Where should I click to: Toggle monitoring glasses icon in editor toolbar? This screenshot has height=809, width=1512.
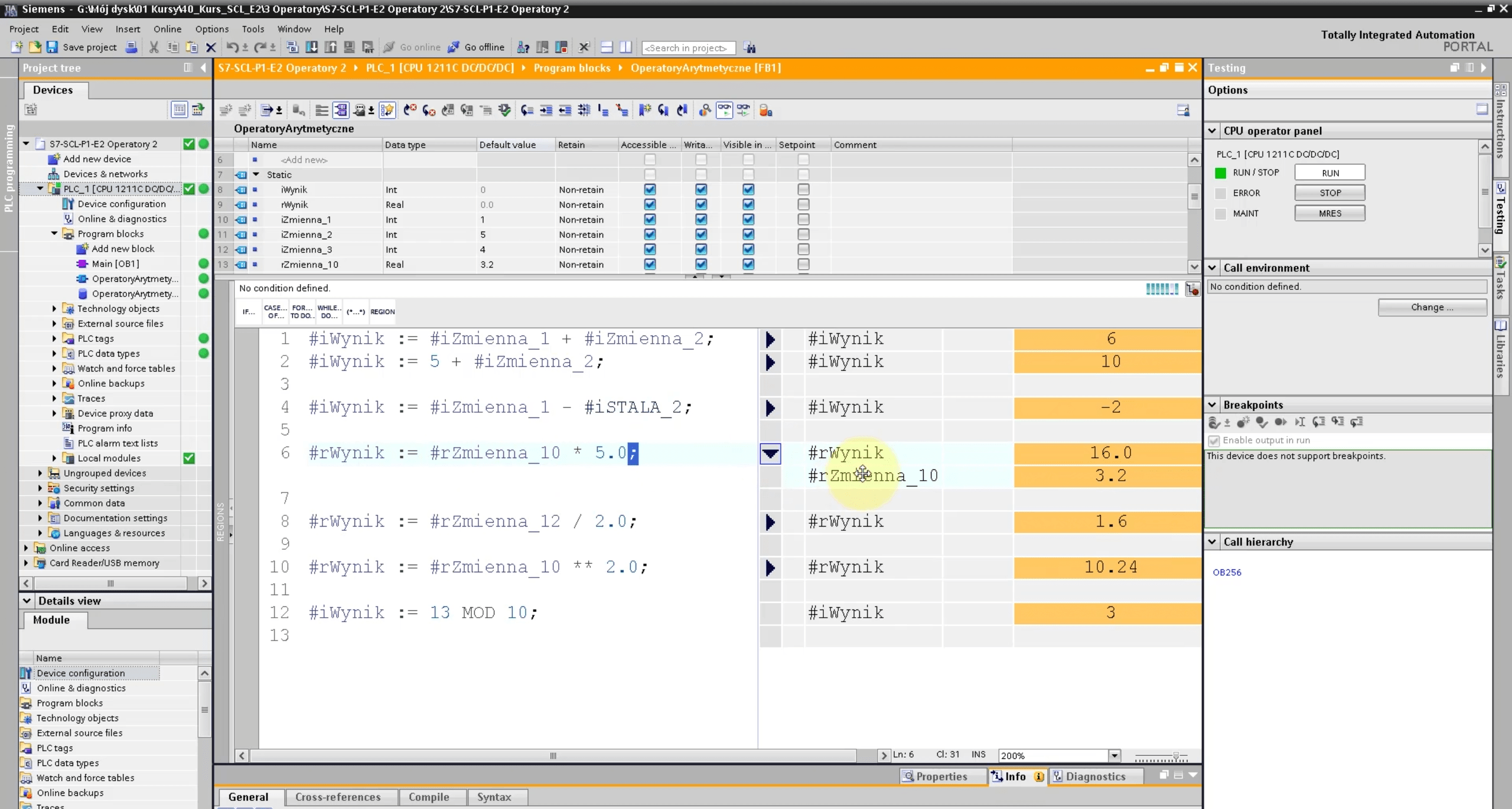(x=724, y=110)
